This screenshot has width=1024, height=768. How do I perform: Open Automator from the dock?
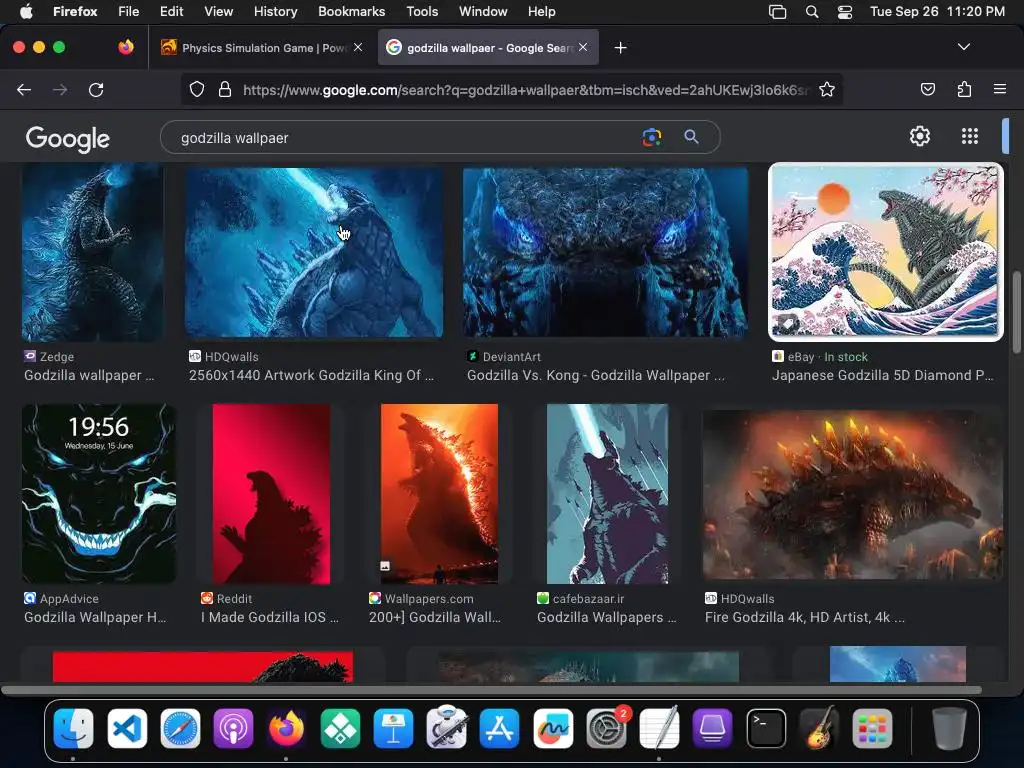[447, 728]
